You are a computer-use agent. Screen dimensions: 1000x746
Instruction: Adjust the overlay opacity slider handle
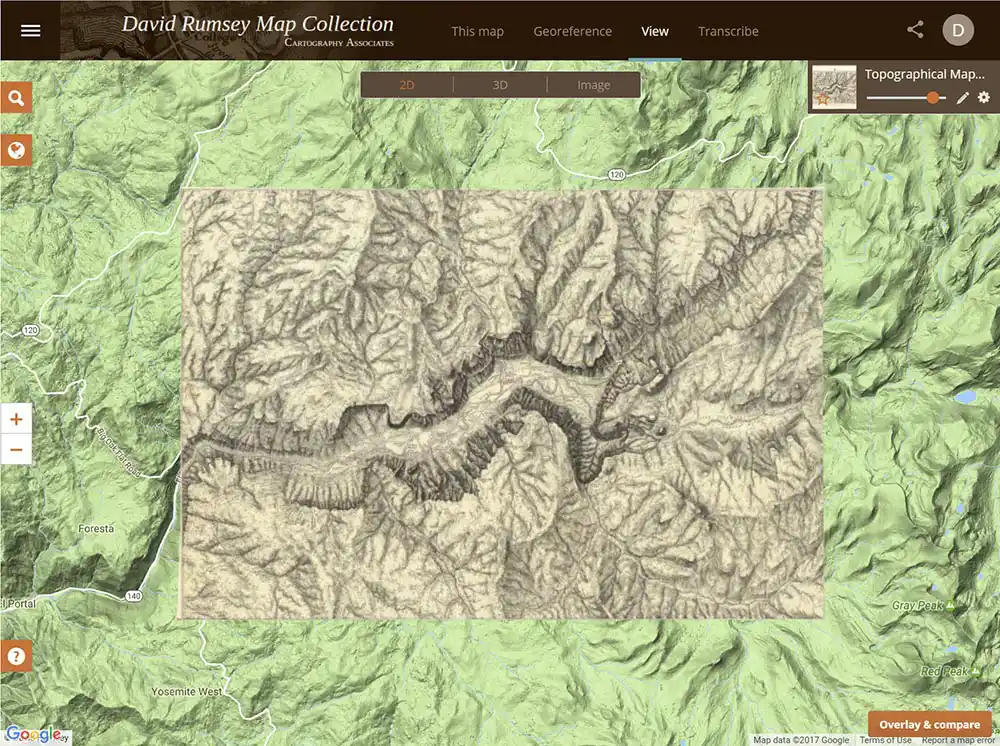click(932, 98)
